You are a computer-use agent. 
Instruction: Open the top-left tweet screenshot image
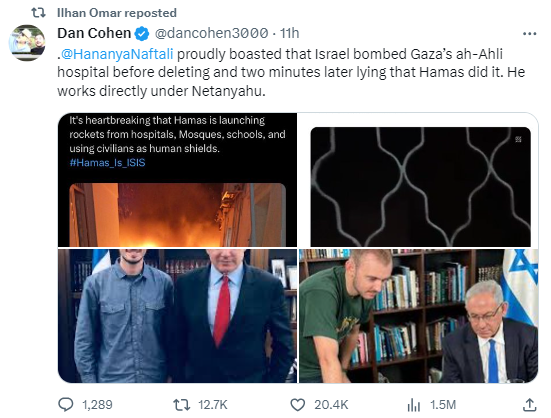(x=177, y=180)
